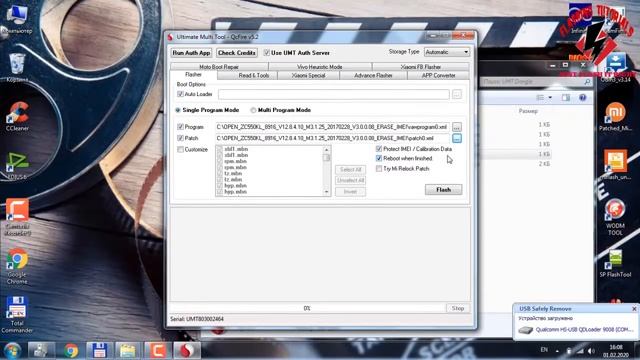Image resolution: width=640 pixels, height=360 pixels.
Task: Click Check Credits button
Action: (x=237, y=53)
